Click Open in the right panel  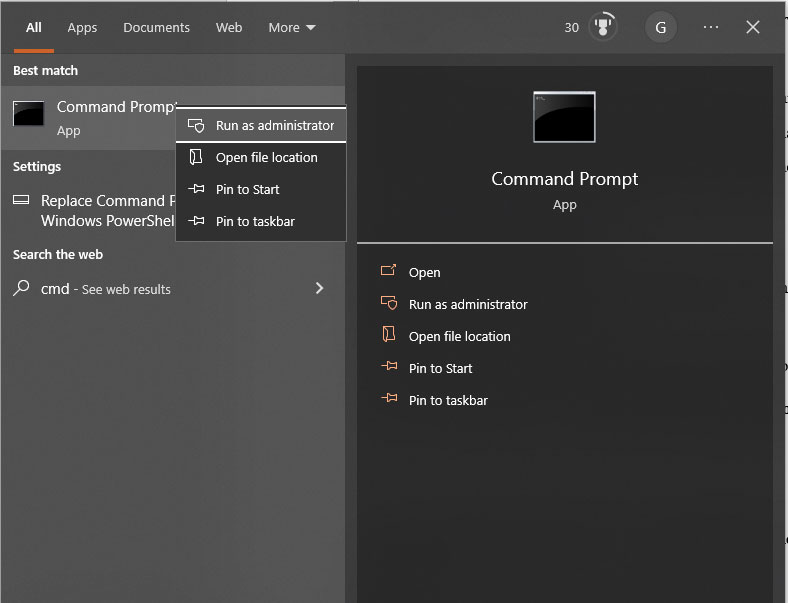[424, 272]
